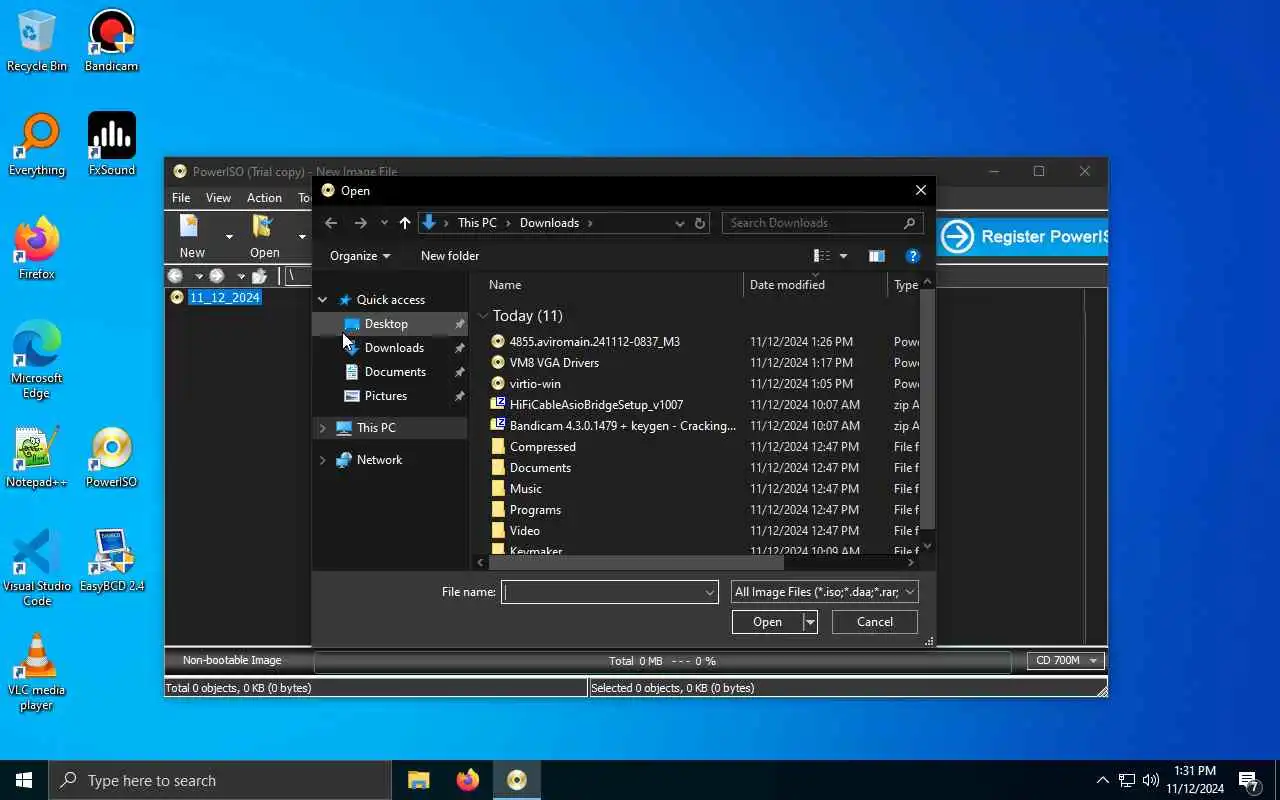The image size is (1280, 800).
Task: Toggle the preview pane icon
Action: [x=877, y=256]
